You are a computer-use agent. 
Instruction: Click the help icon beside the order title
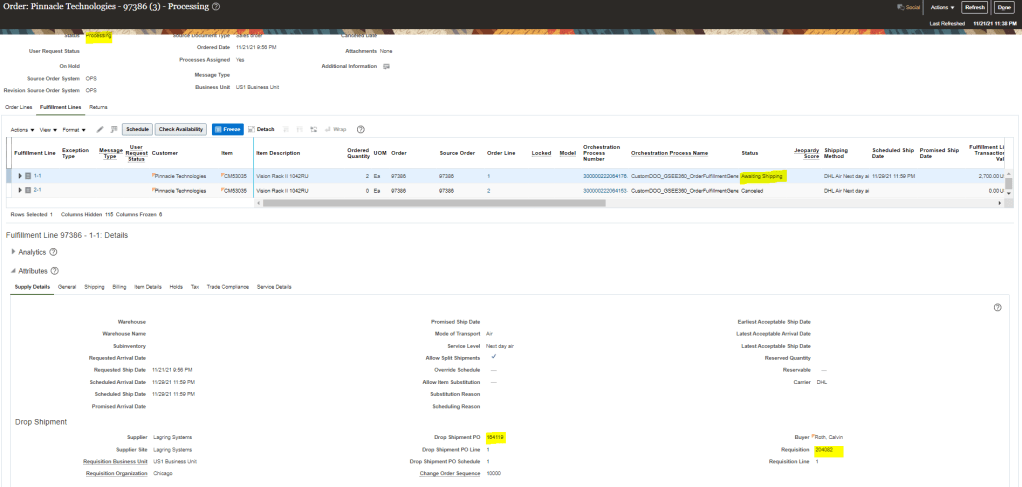(x=217, y=7)
